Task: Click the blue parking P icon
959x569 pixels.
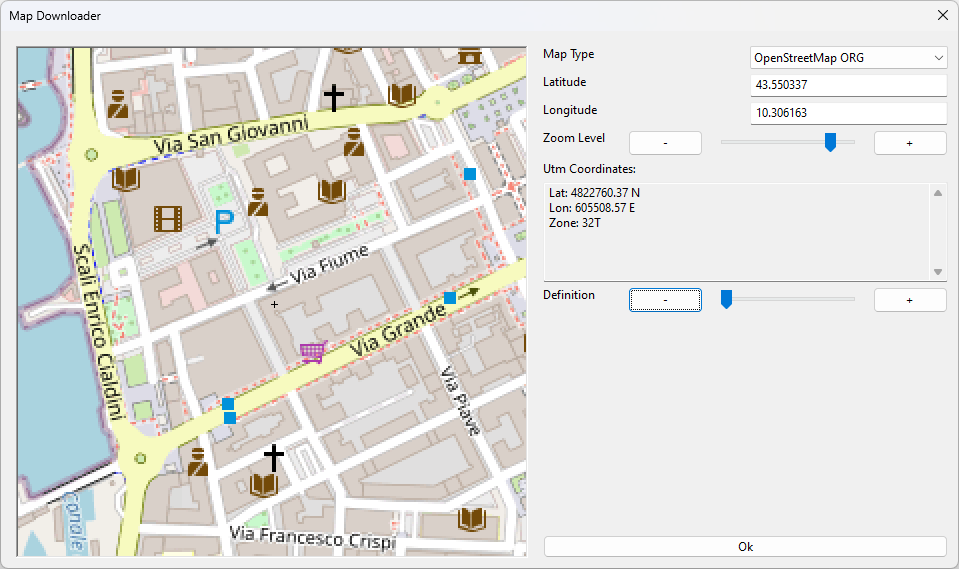Action: pos(224,222)
